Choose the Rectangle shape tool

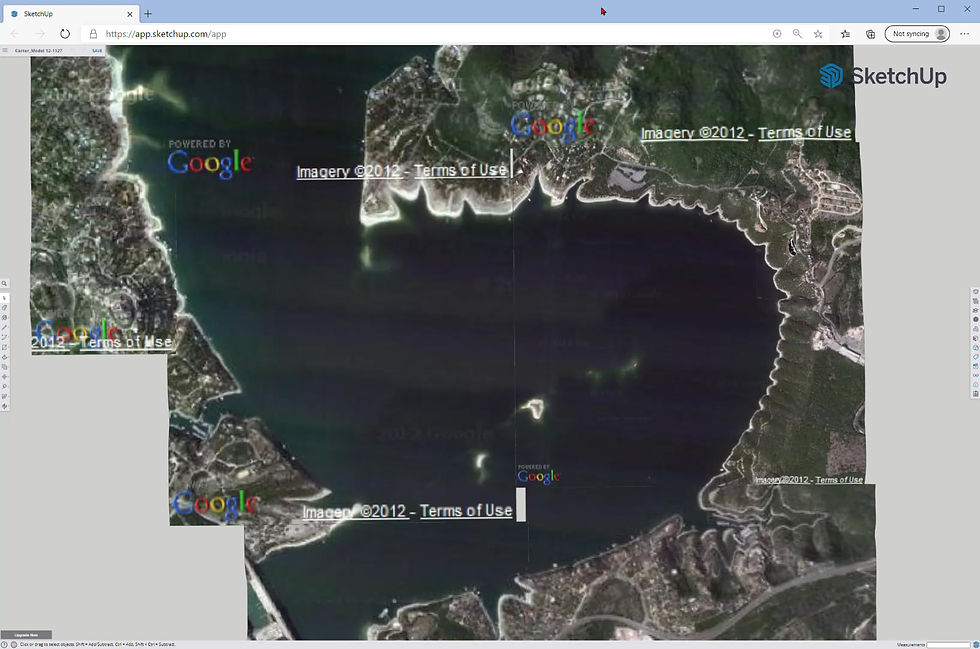coord(4,347)
